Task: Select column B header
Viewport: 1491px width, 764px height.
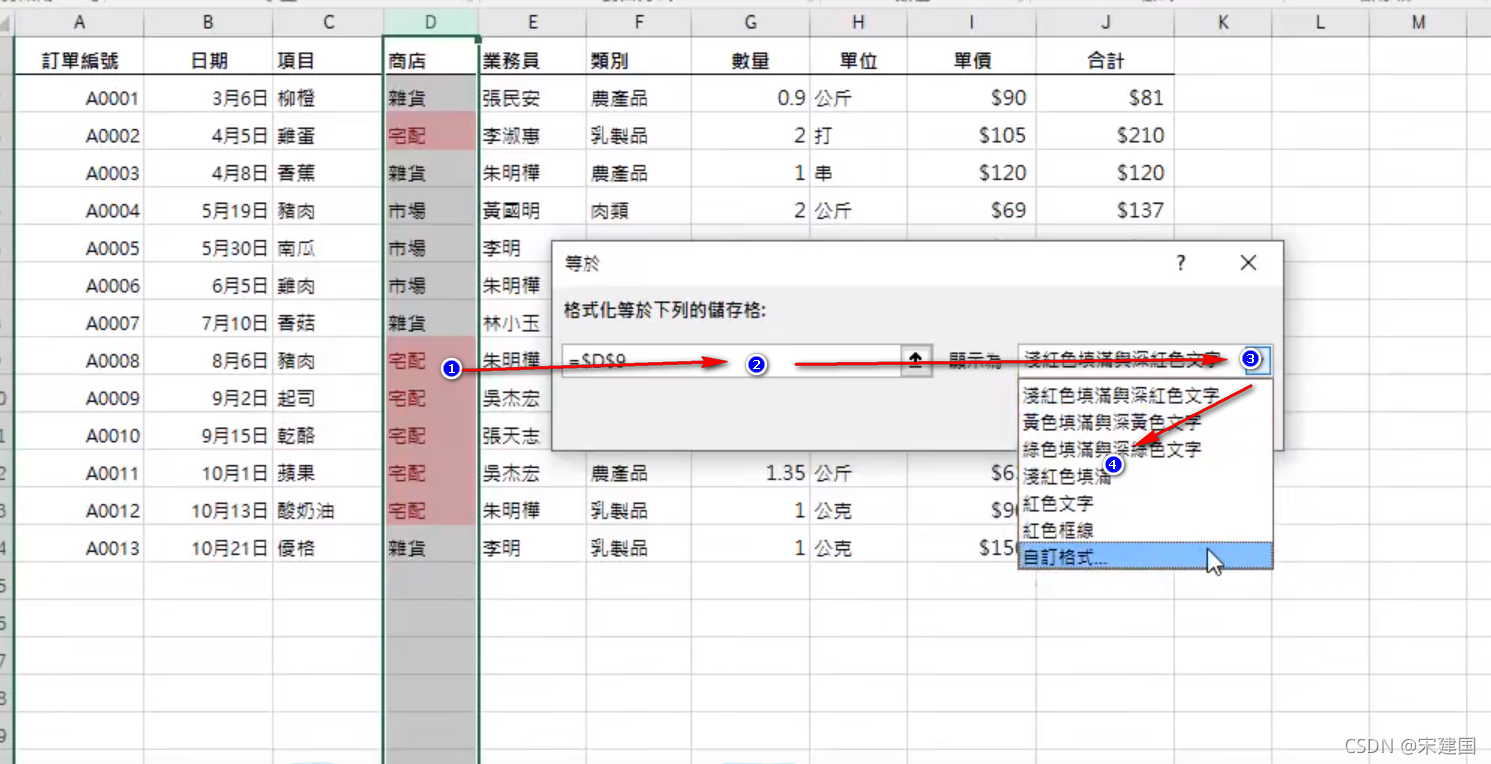Action: [208, 22]
